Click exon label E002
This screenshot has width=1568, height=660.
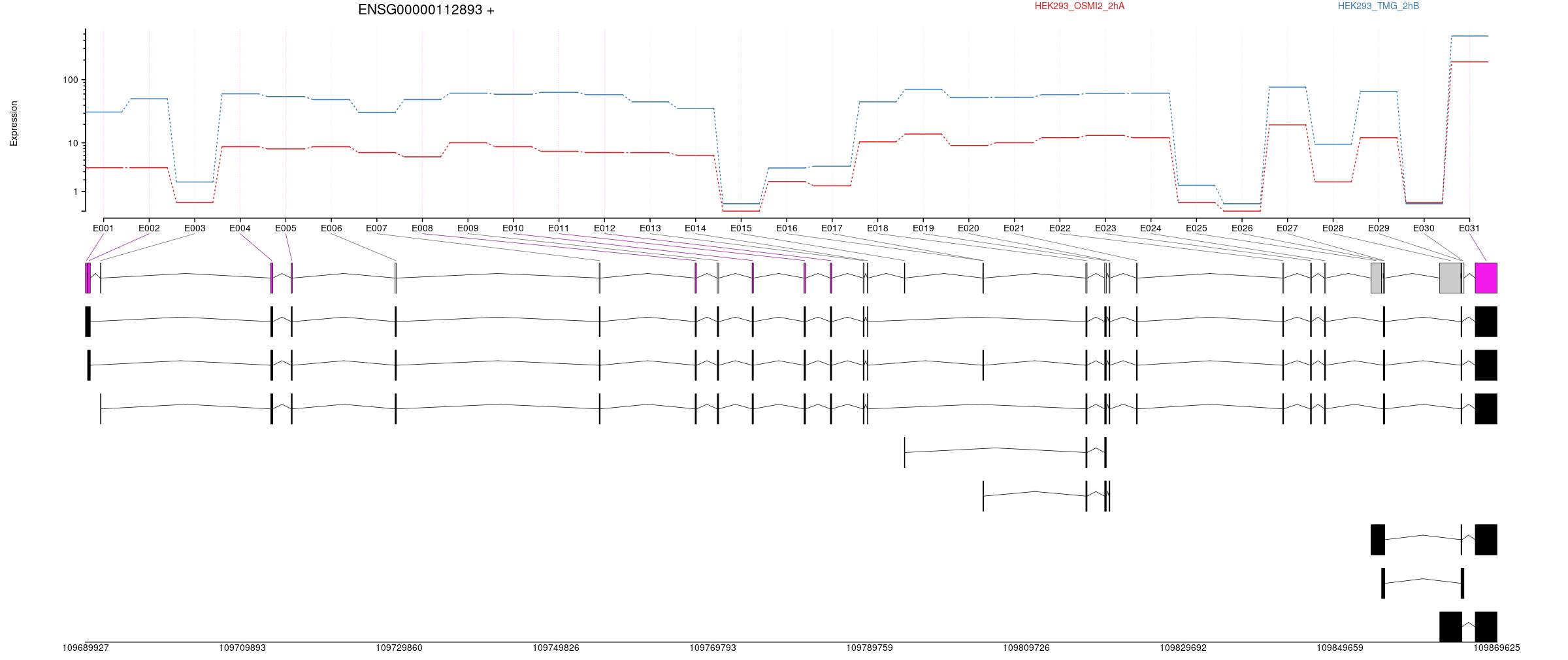click(x=149, y=228)
